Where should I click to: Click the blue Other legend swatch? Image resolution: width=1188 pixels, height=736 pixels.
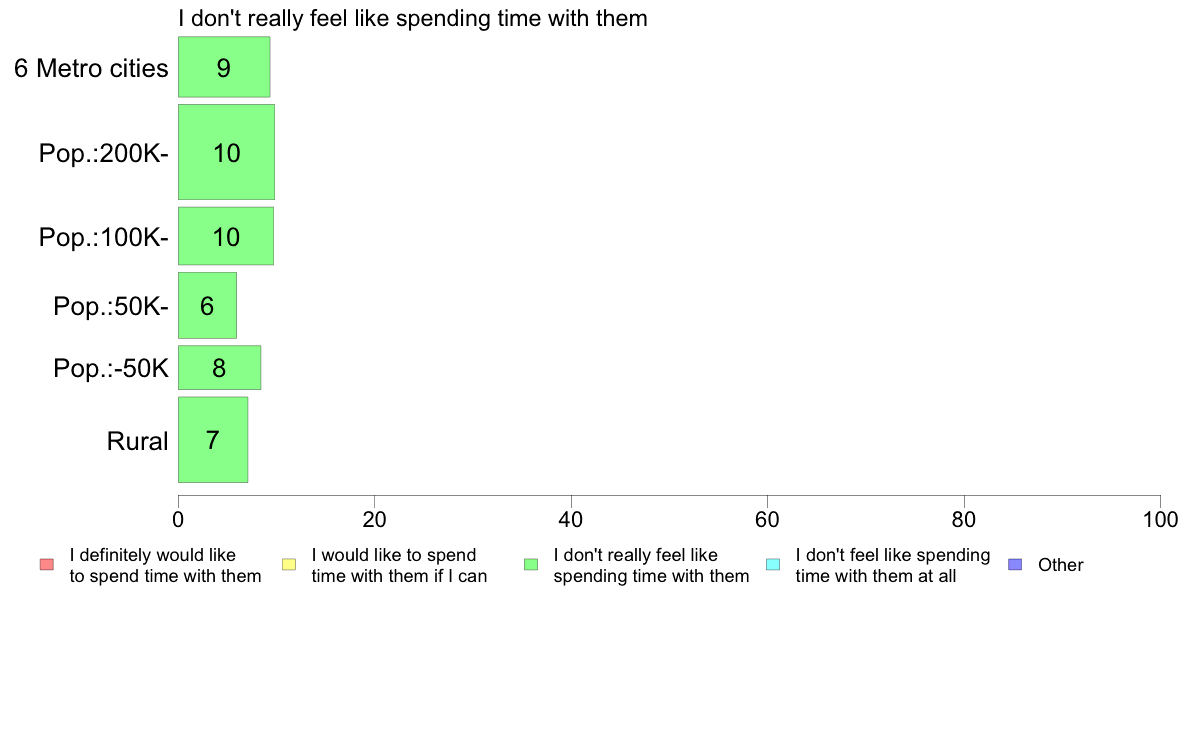[1015, 565]
